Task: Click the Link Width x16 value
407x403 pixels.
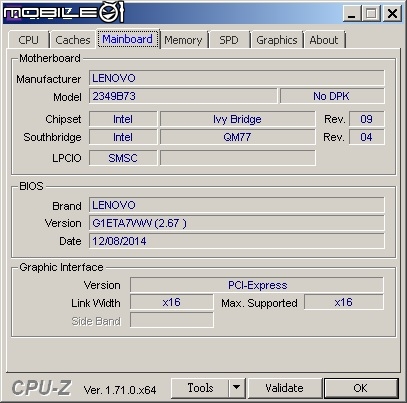Action: click(x=171, y=302)
